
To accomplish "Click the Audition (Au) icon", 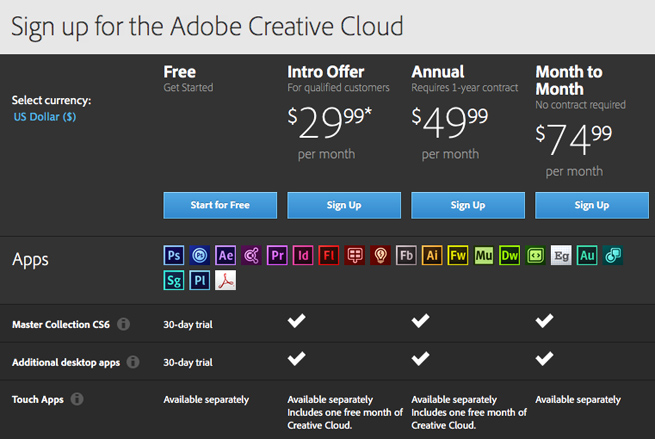I will point(587,255).
